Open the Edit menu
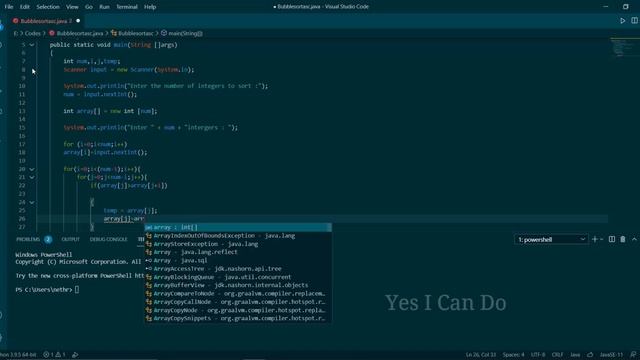Screen dimensions: 640x360 point(25,7)
